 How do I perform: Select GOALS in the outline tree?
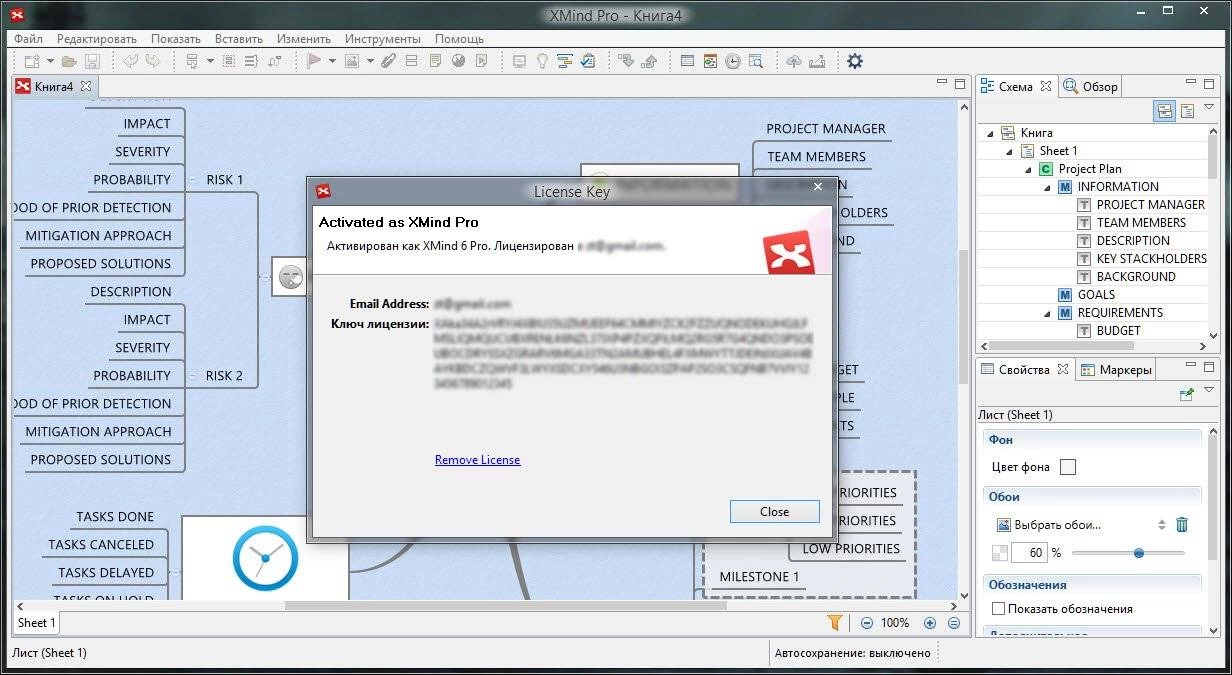click(1096, 295)
